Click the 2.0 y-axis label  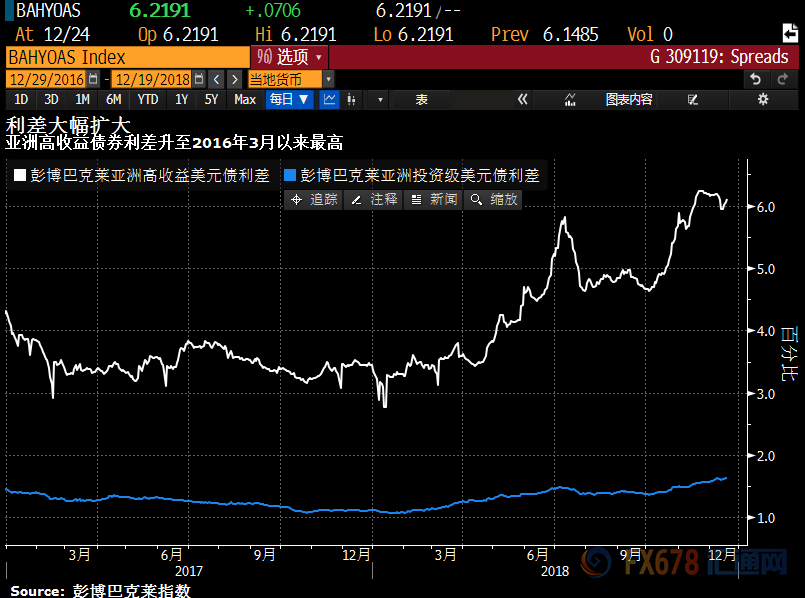pos(766,456)
